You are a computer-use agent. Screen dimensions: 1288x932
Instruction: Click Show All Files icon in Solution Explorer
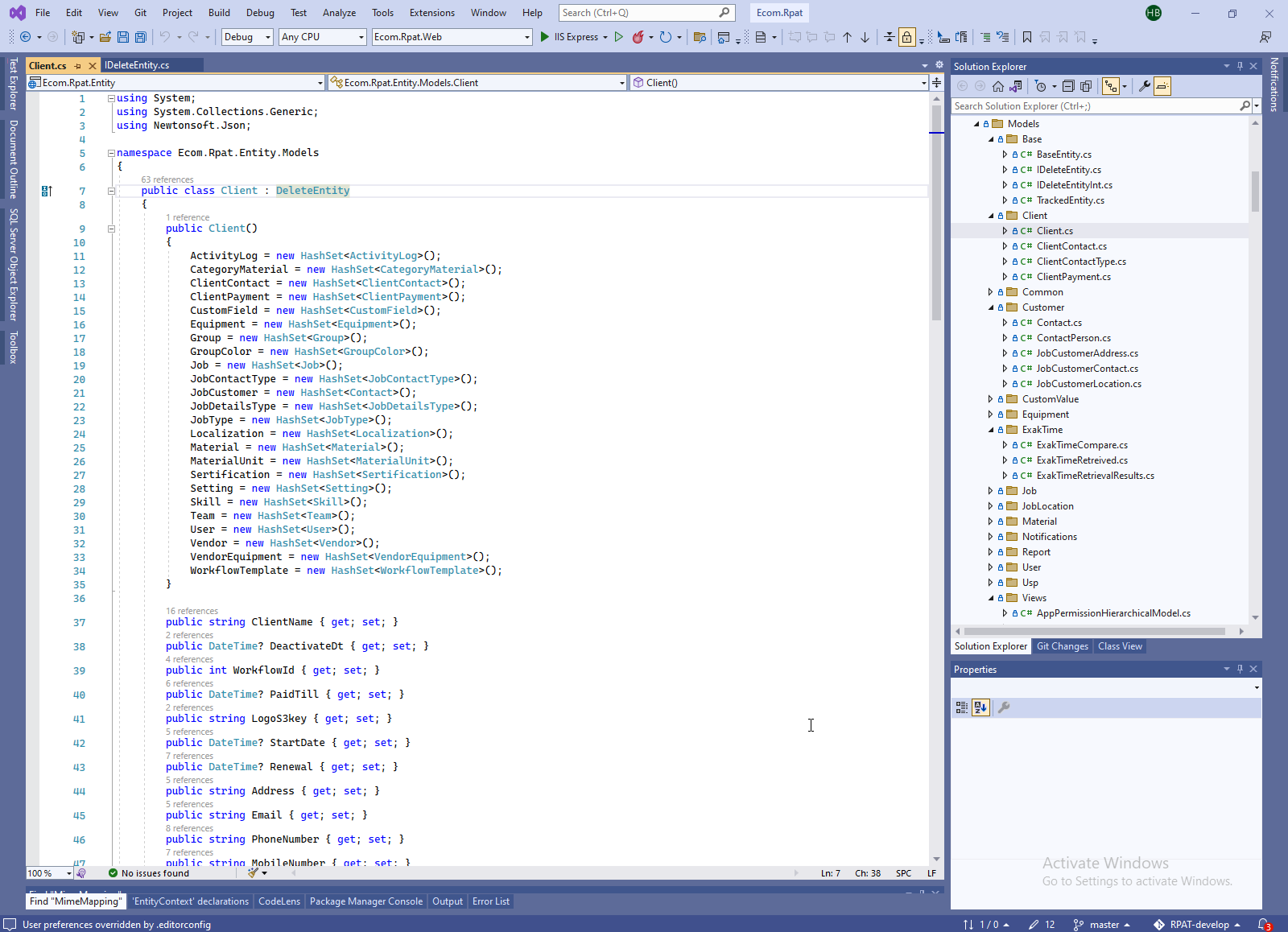1086,86
